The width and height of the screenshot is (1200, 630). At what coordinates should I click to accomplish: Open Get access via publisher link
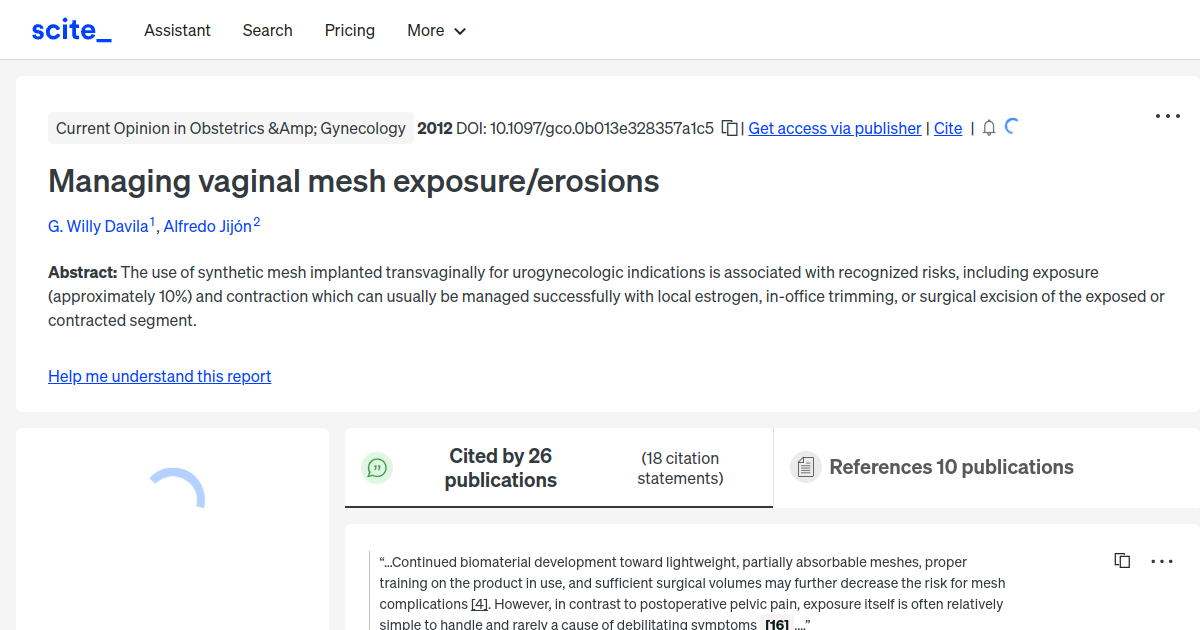(834, 128)
